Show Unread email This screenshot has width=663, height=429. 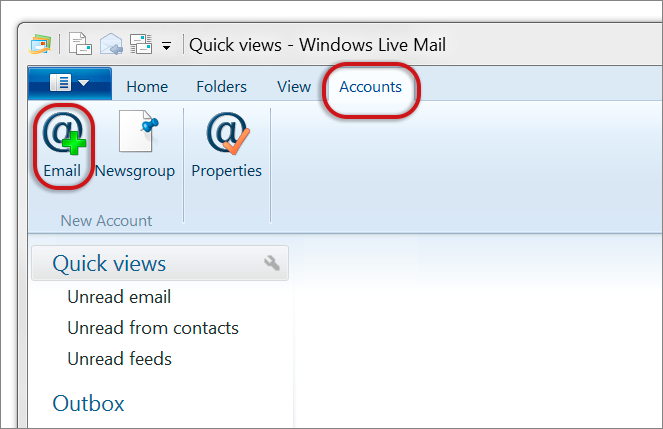pyautogui.click(x=119, y=297)
